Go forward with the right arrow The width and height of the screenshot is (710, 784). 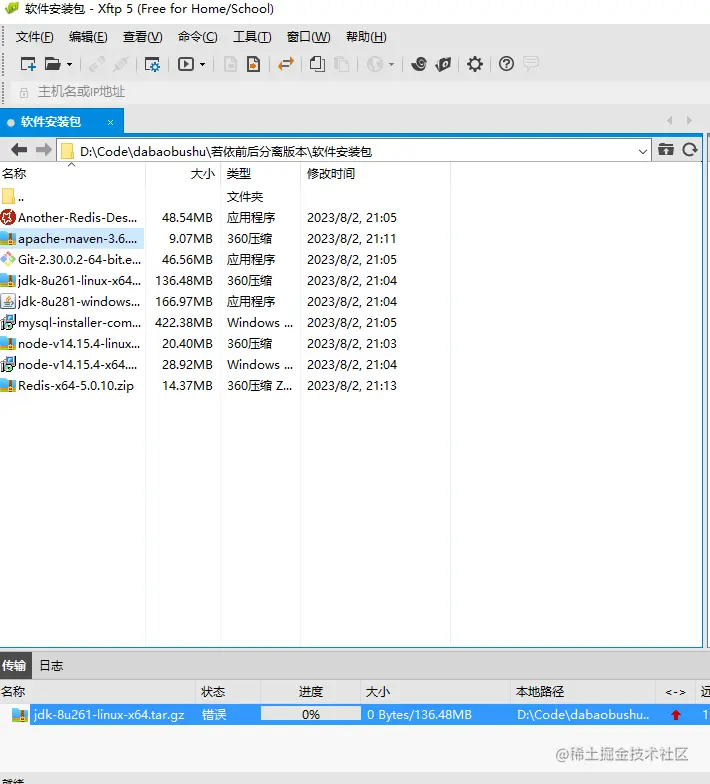click(x=44, y=150)
